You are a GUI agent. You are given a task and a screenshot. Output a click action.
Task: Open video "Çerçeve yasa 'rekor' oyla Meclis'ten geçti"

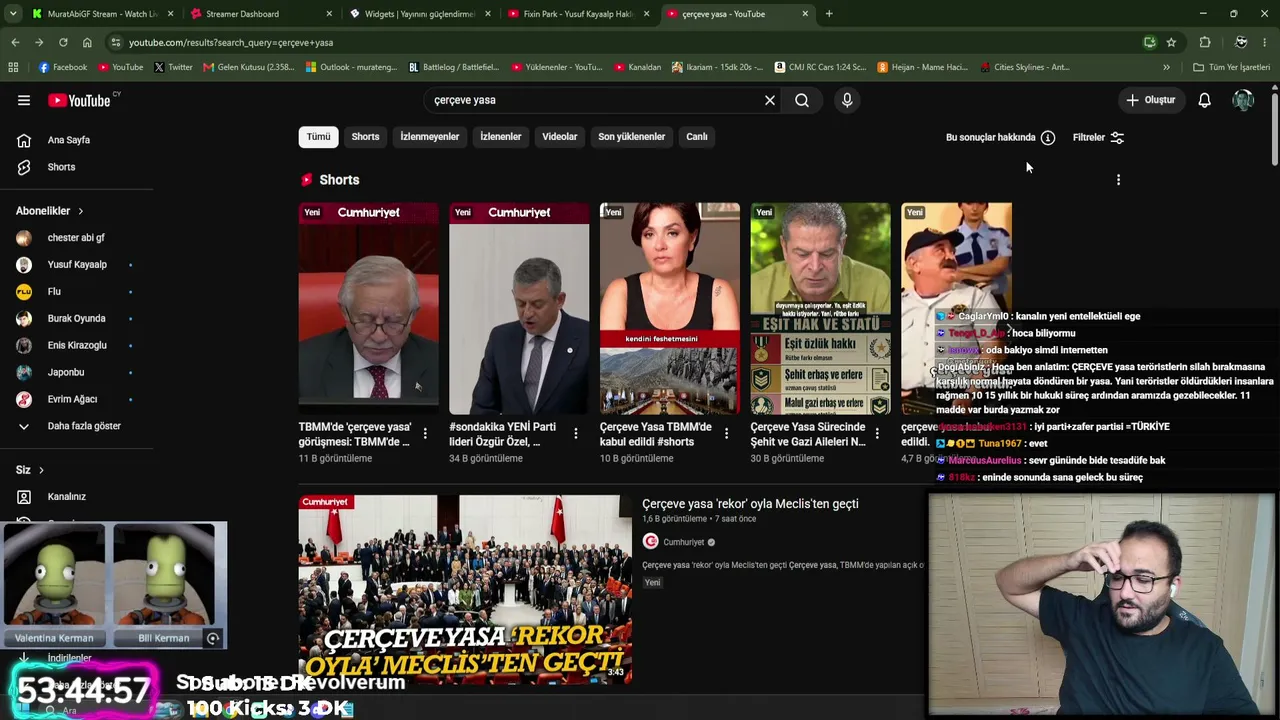pyautogui.click(x=750, y=504)
